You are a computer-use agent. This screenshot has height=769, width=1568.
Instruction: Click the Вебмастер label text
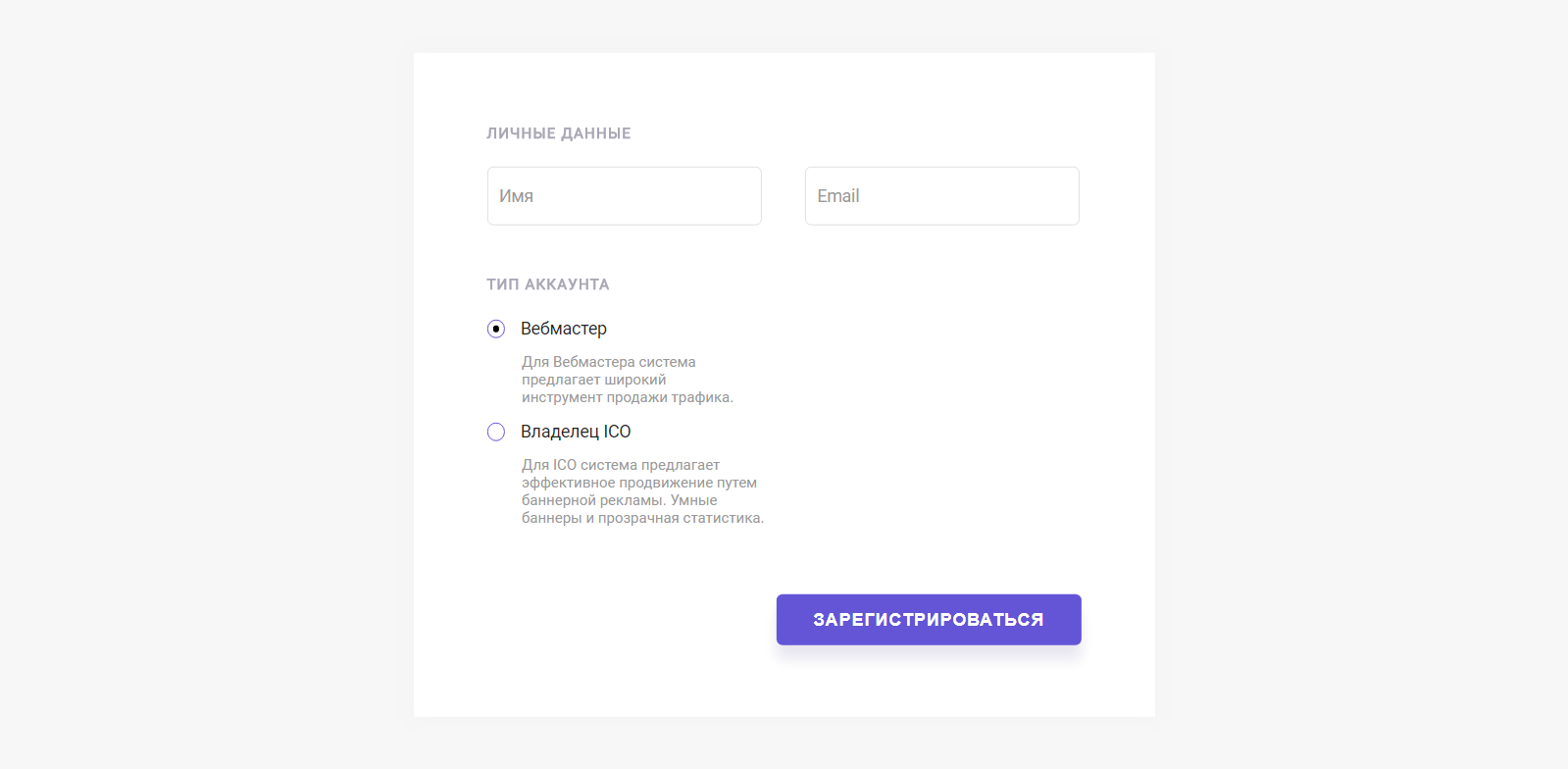564,329
